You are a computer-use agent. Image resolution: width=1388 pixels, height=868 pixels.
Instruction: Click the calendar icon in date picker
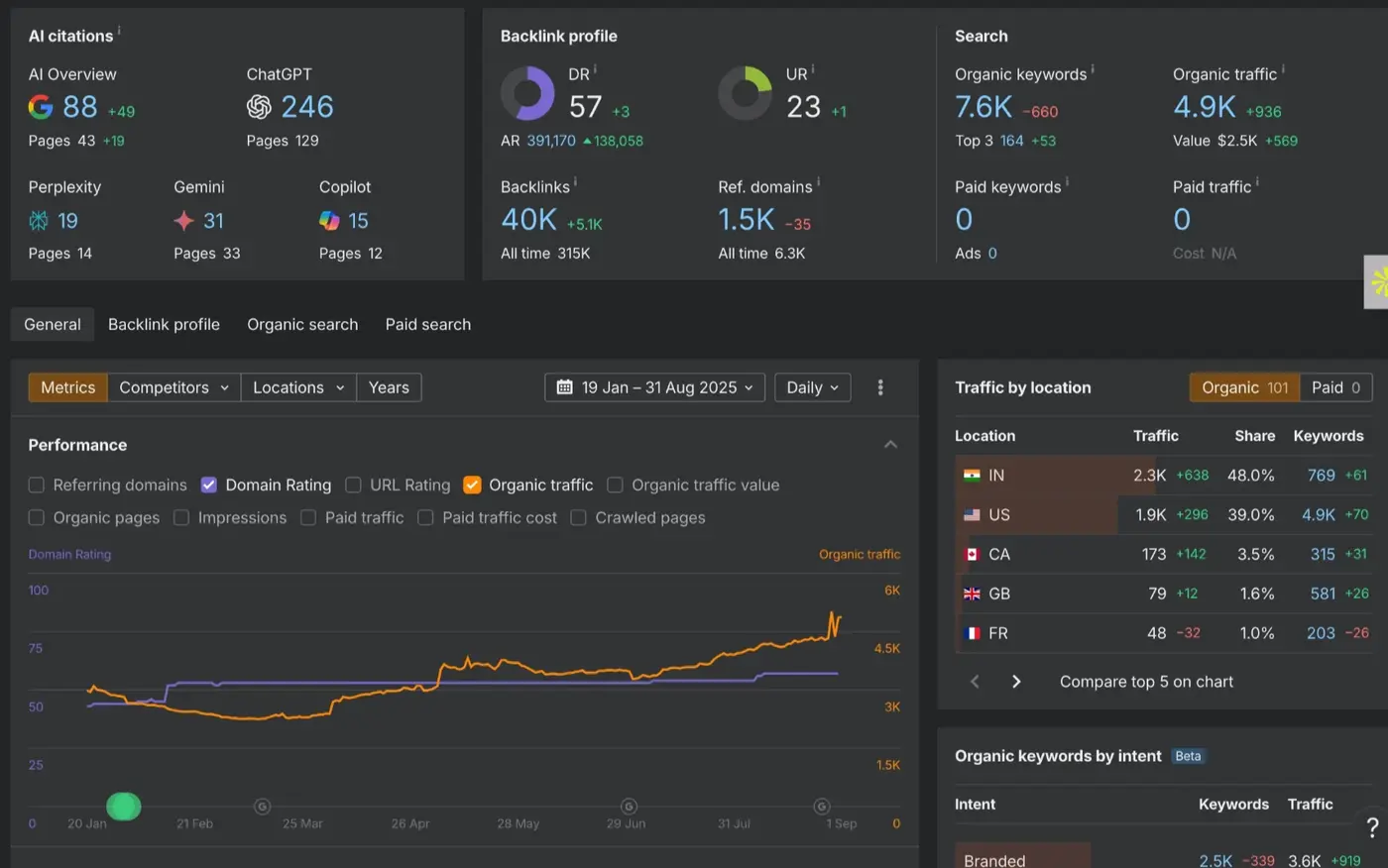(565, 387)
